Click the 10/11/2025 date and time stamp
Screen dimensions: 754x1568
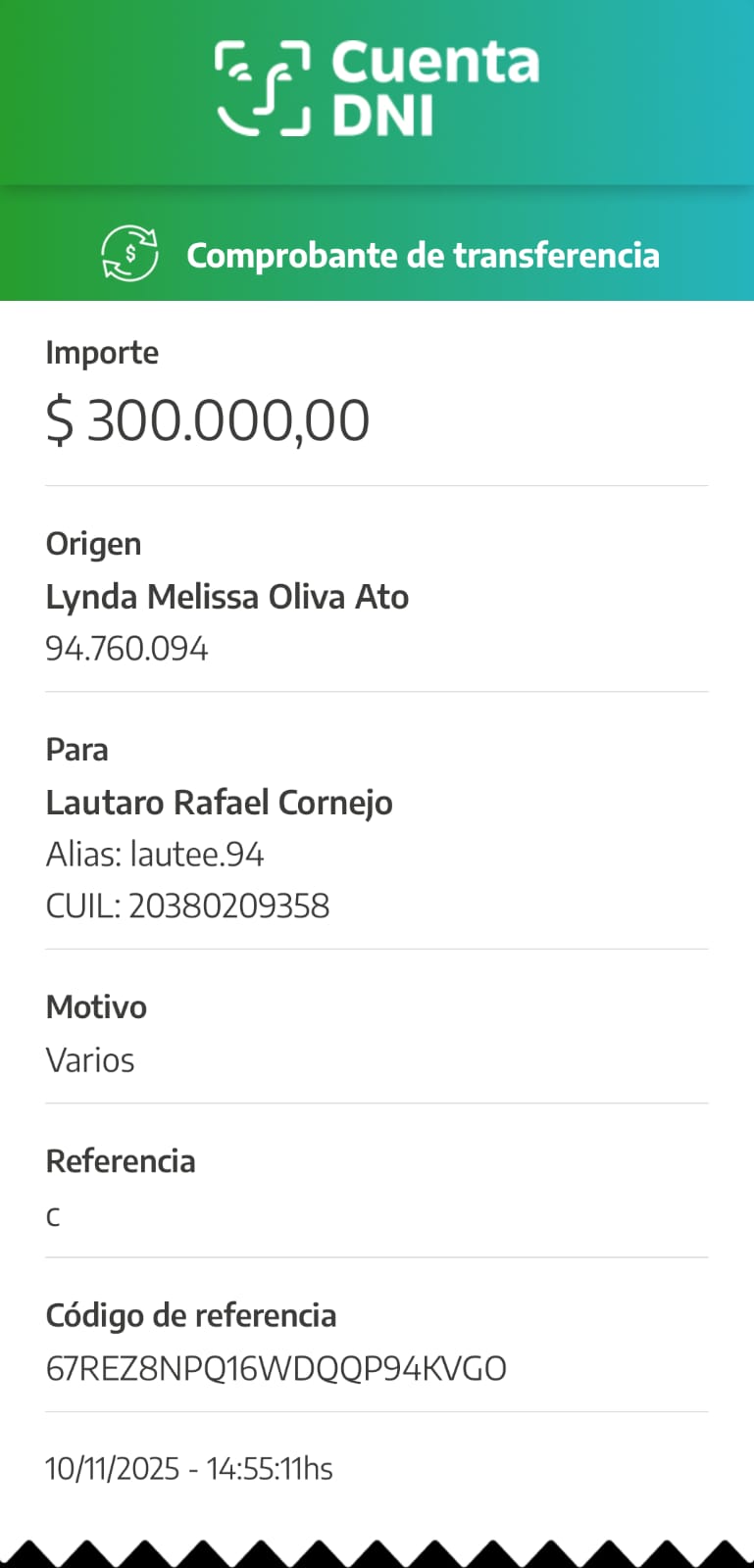click(x=189, y=1468)
